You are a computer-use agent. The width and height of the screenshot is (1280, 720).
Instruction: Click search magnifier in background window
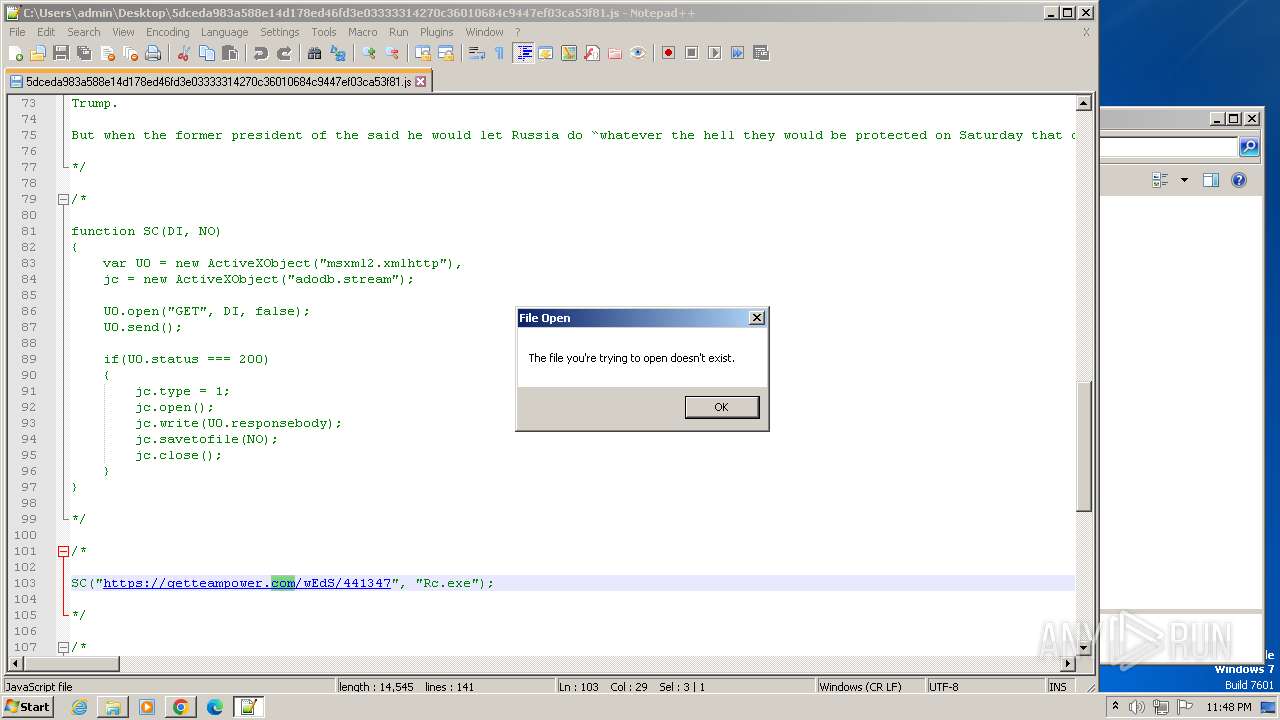pos(1249,148)
